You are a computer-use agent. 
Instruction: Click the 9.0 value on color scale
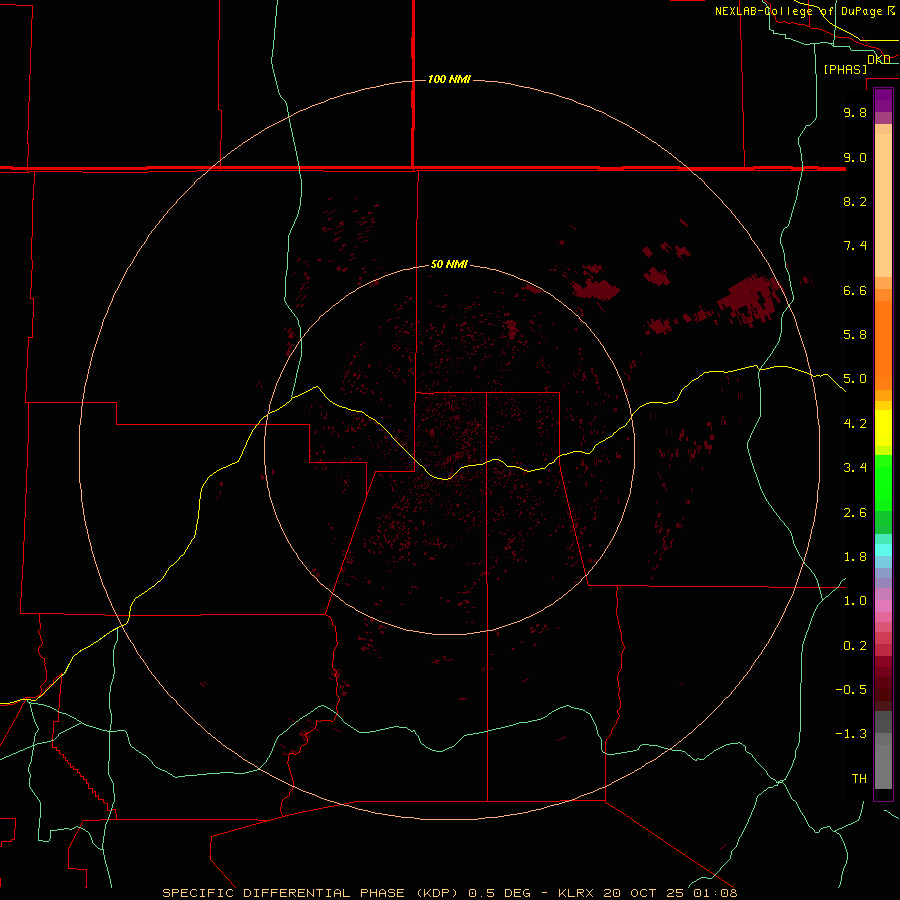point(855,157)
